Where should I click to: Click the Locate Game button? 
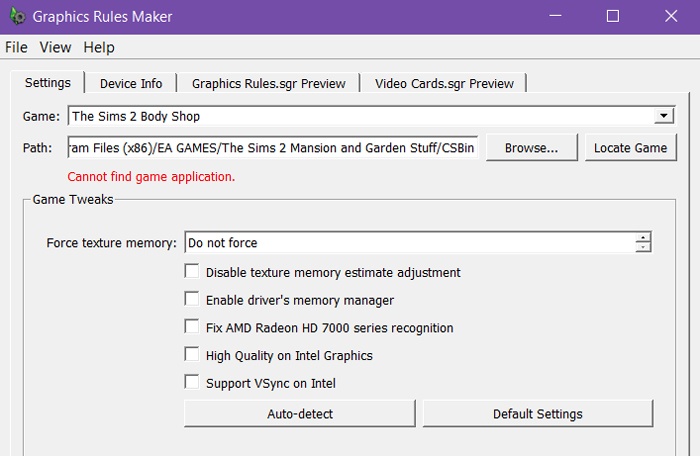click(630, 148)
